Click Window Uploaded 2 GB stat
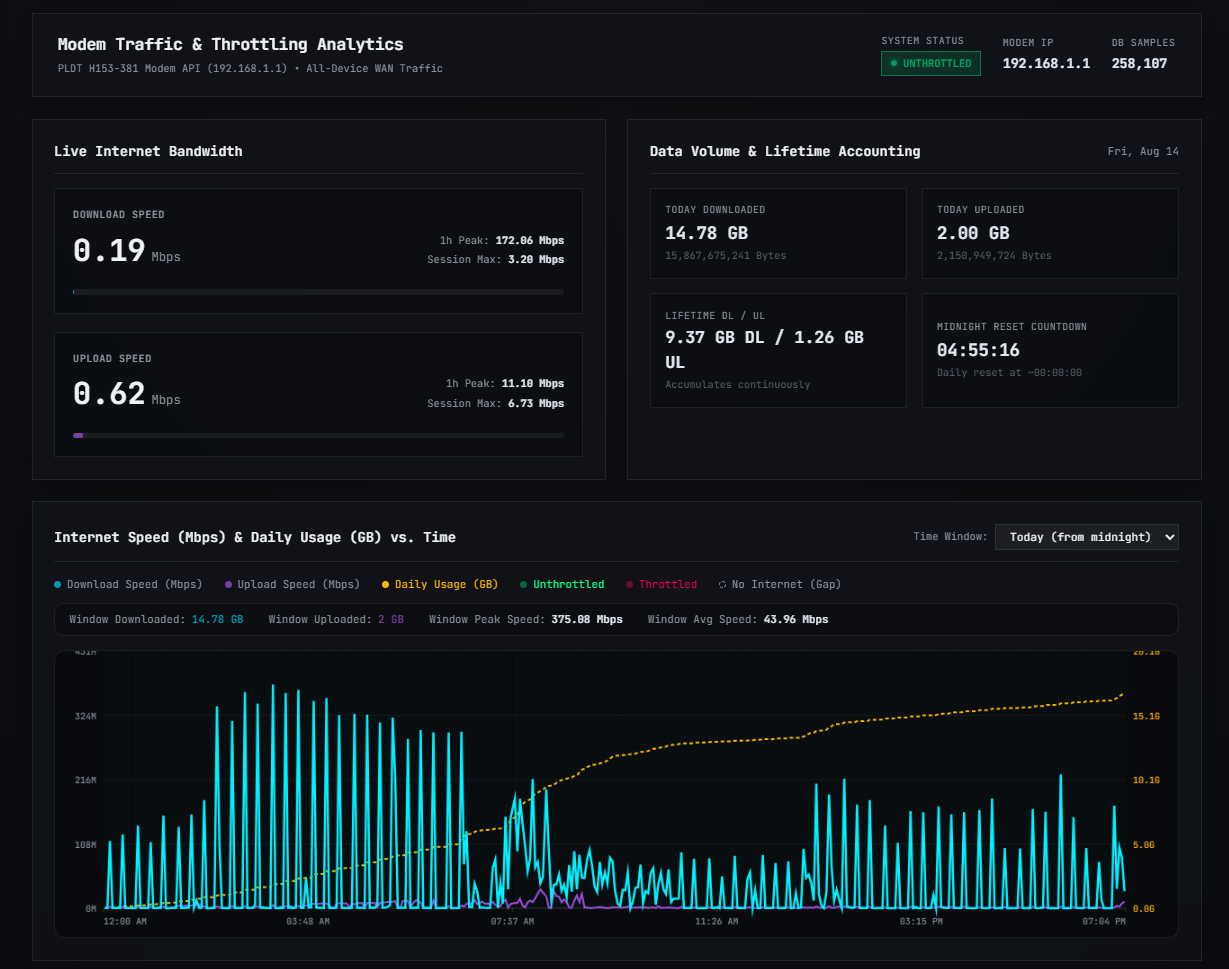 tap(336, 619)
